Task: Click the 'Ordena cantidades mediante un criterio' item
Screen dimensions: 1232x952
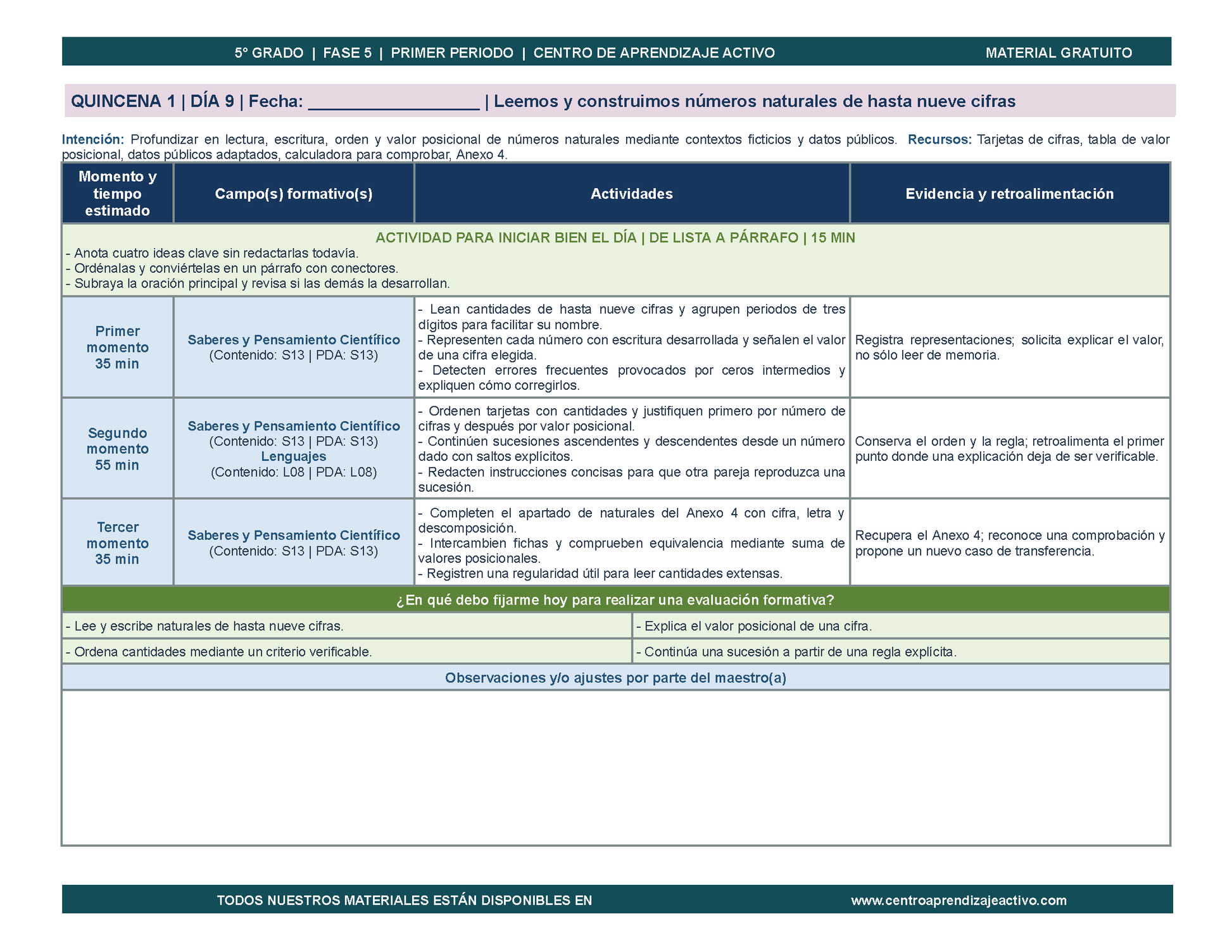Action: click(218, 651)
